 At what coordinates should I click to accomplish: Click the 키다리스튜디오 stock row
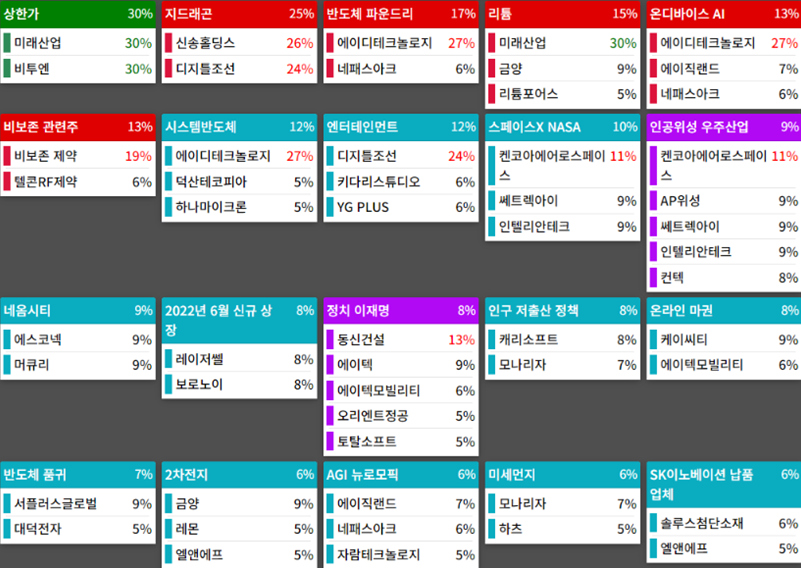(401, 181)
